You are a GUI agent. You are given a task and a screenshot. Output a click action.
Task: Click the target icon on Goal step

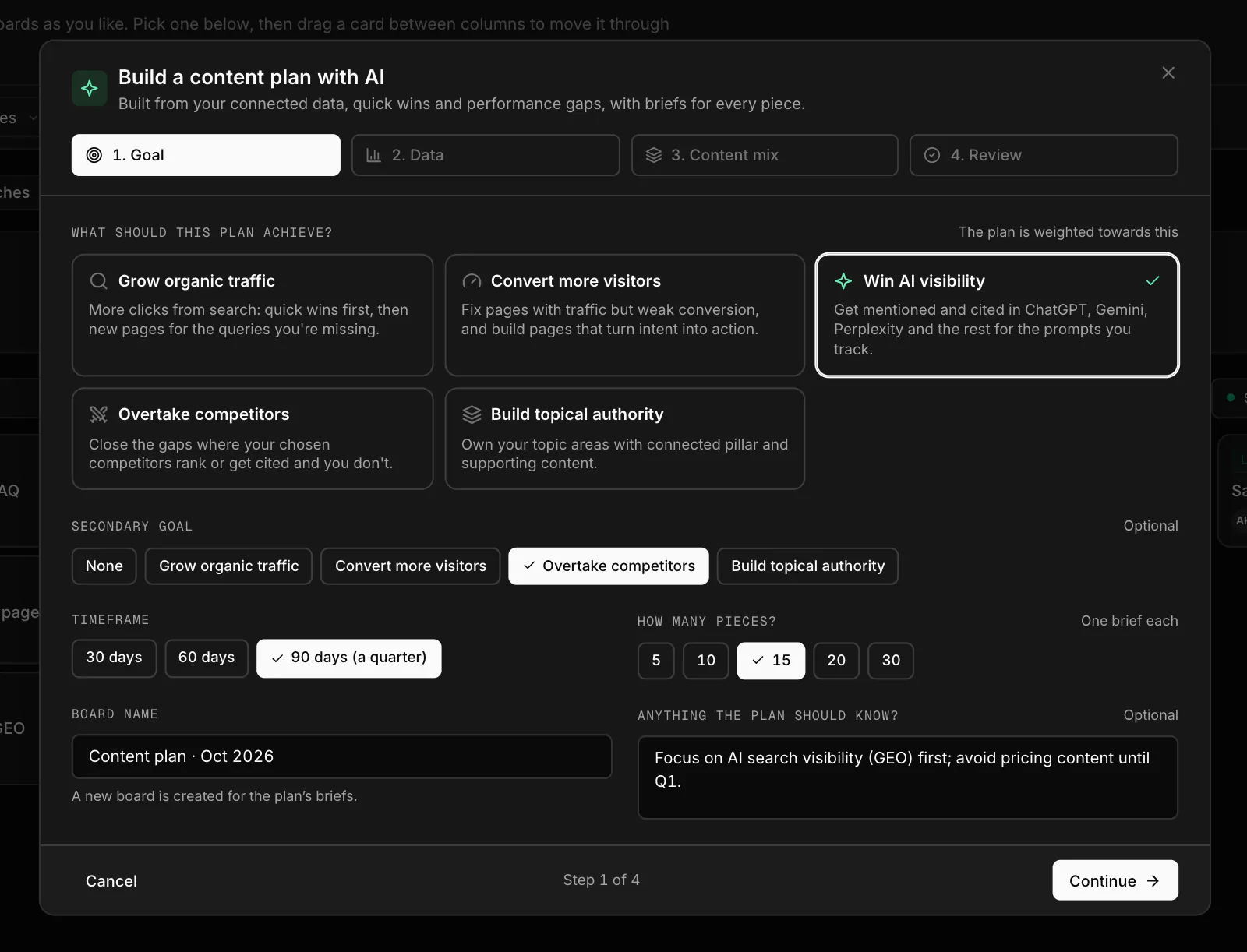(94, 155)
